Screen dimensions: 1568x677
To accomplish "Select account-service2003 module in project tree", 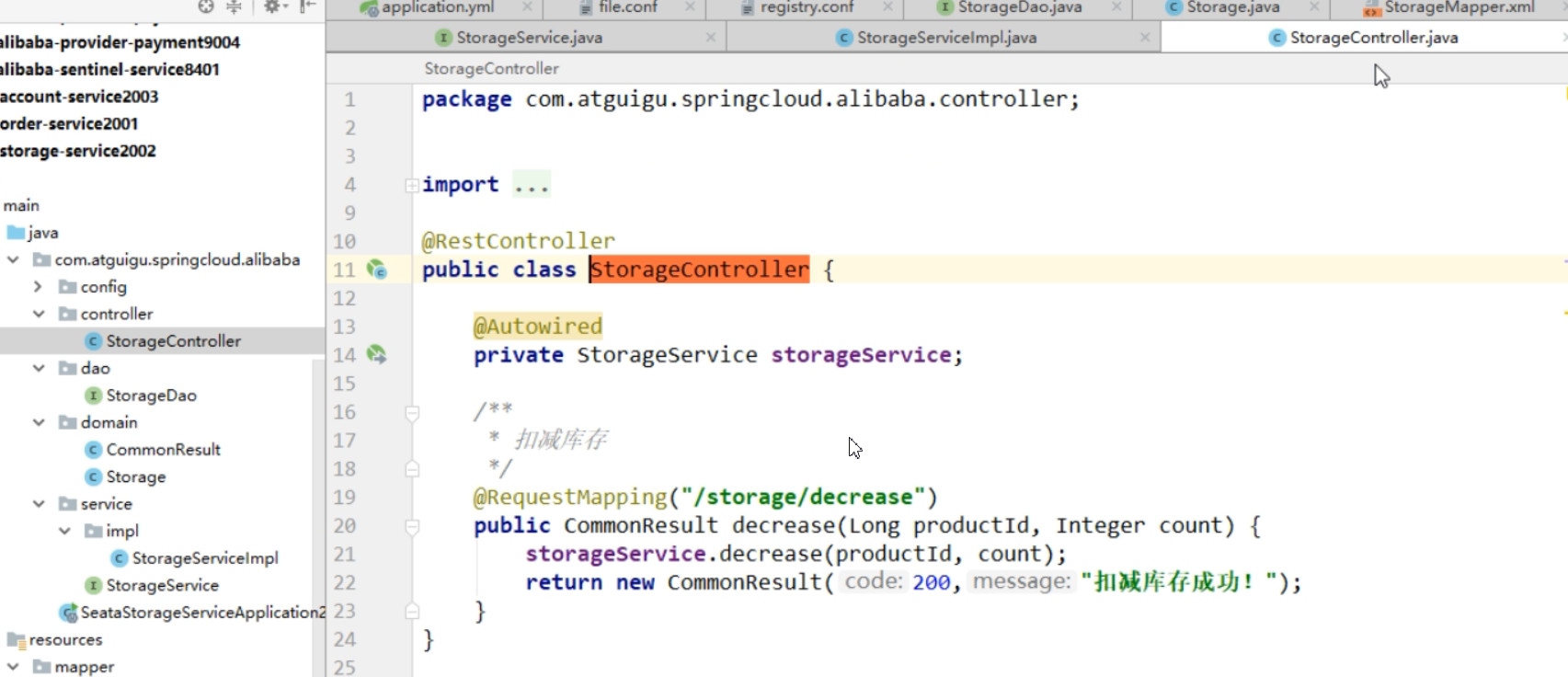I will click(79, 97).
